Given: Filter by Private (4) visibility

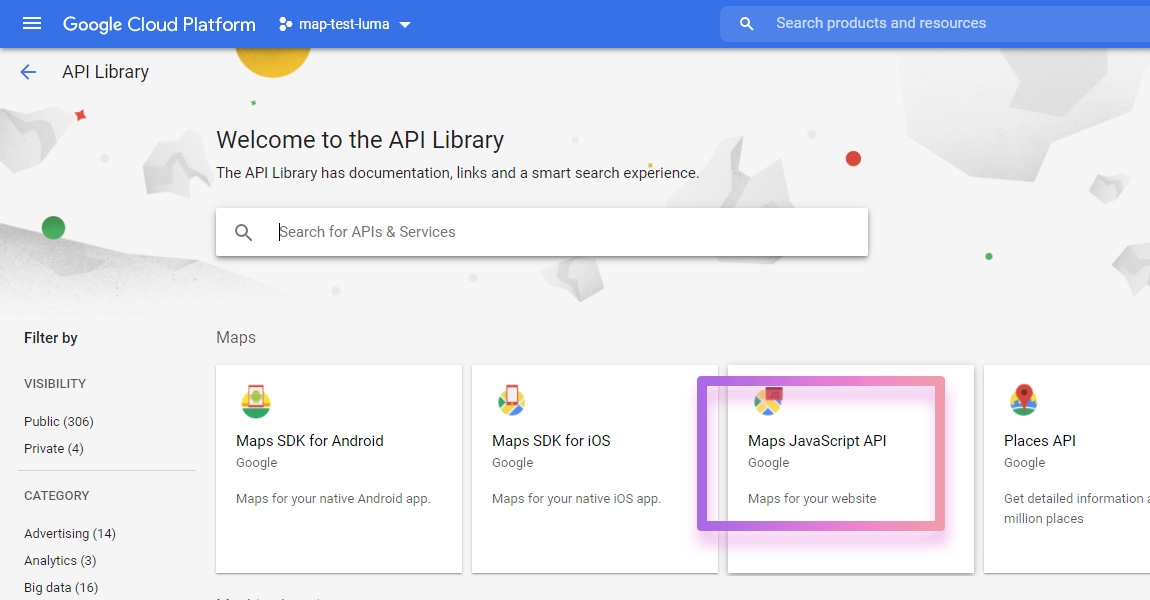Looking at the screenshot, I should click(54, 449).
